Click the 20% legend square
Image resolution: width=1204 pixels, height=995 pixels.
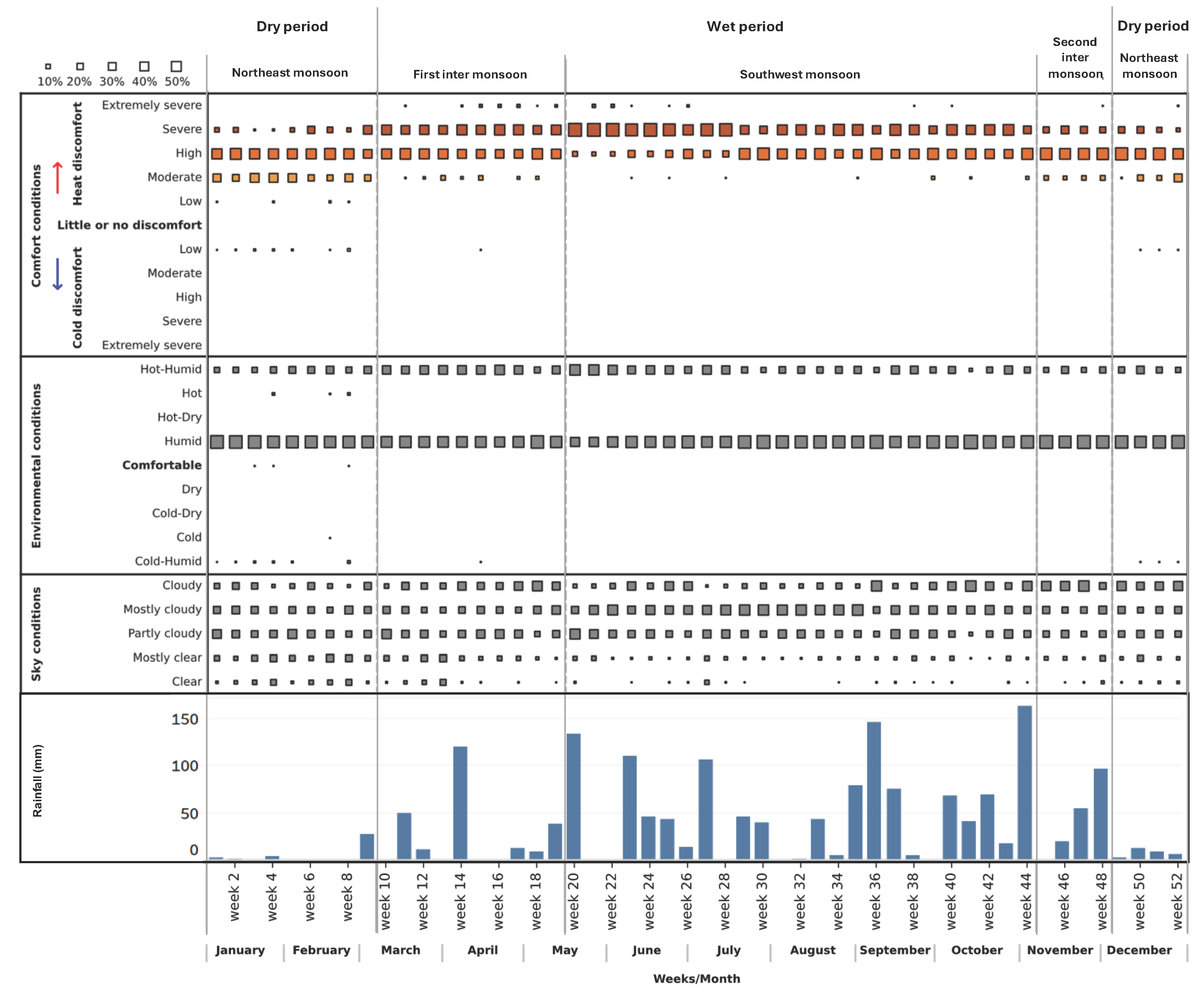click(x=80, y=67)
